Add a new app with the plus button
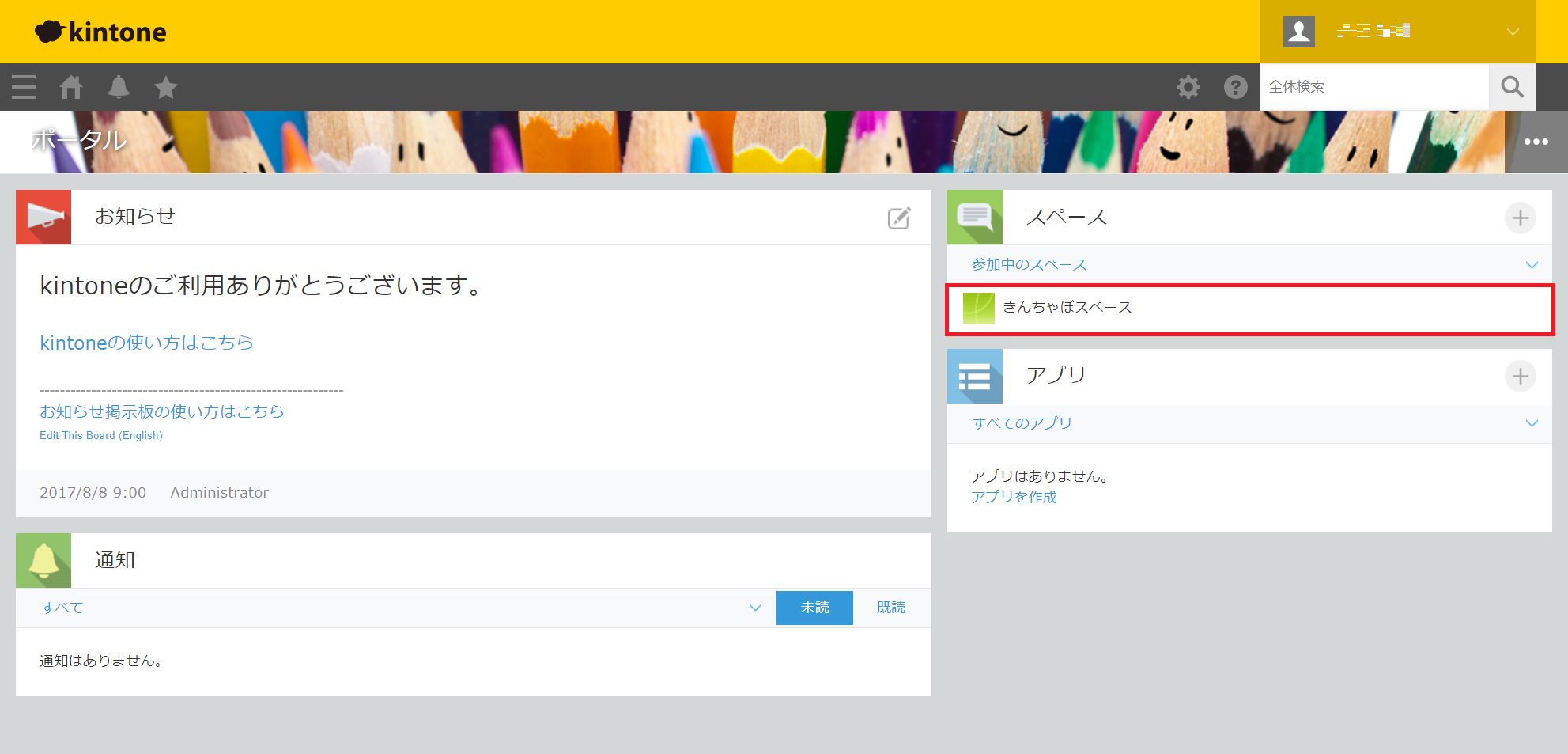Viewport: 1568px width, 754px height. 1520,376
